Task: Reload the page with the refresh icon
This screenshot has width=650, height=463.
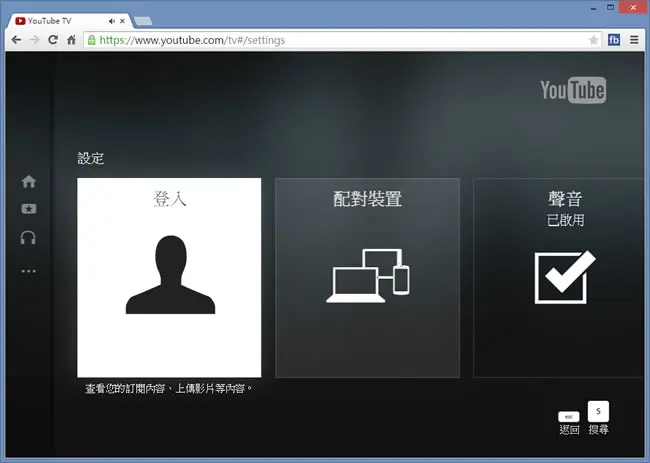Action: point(53,40)
